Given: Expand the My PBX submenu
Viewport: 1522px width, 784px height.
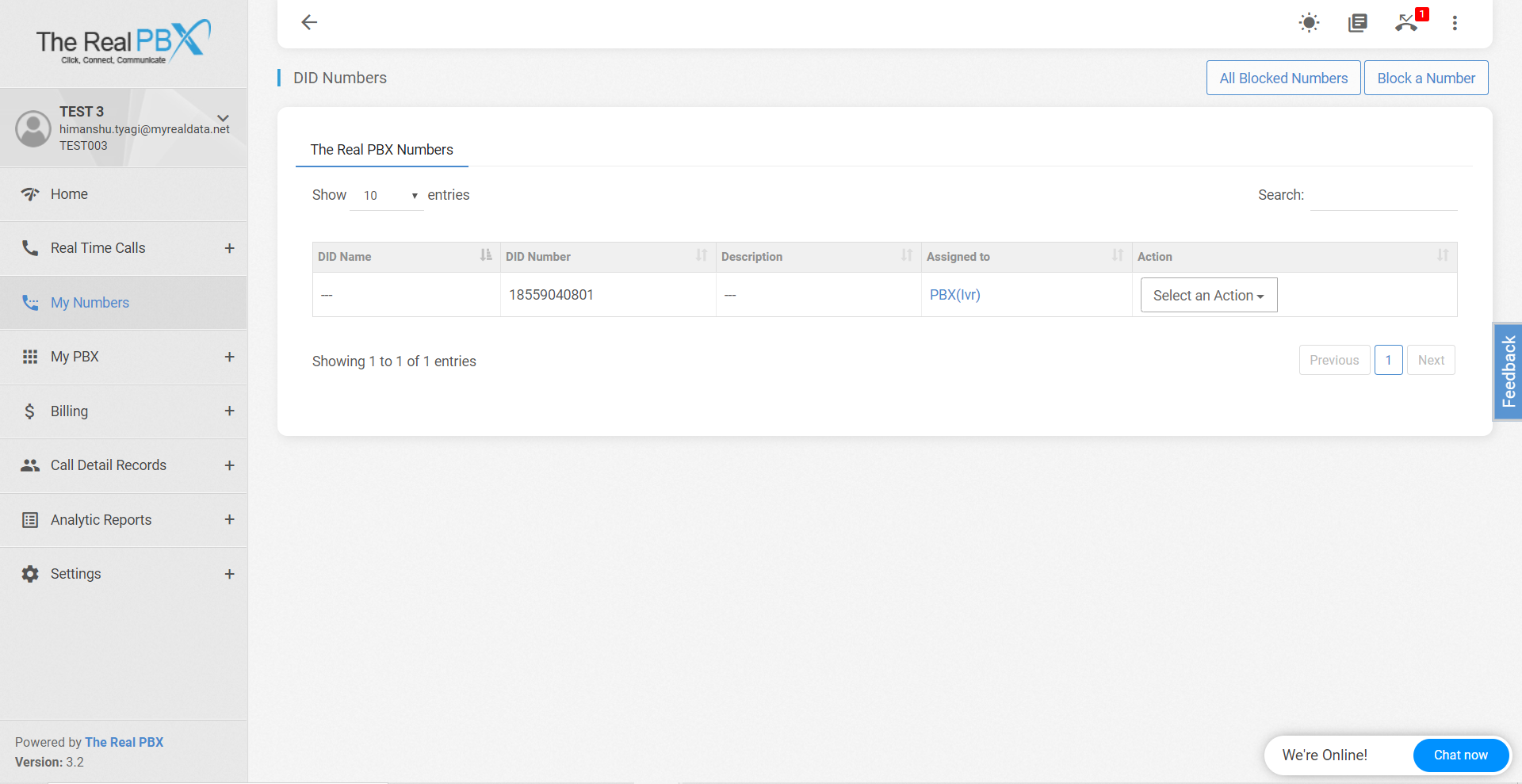Looking at the screenshot, I should coord(229,357).
